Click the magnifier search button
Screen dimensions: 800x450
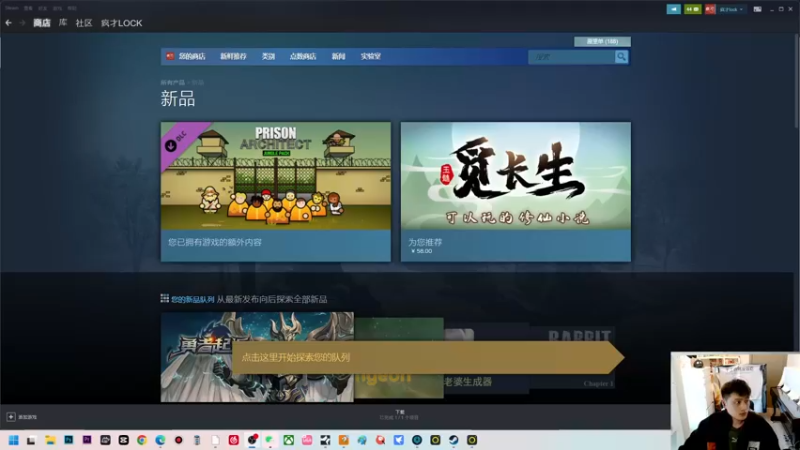click(621, 57)
